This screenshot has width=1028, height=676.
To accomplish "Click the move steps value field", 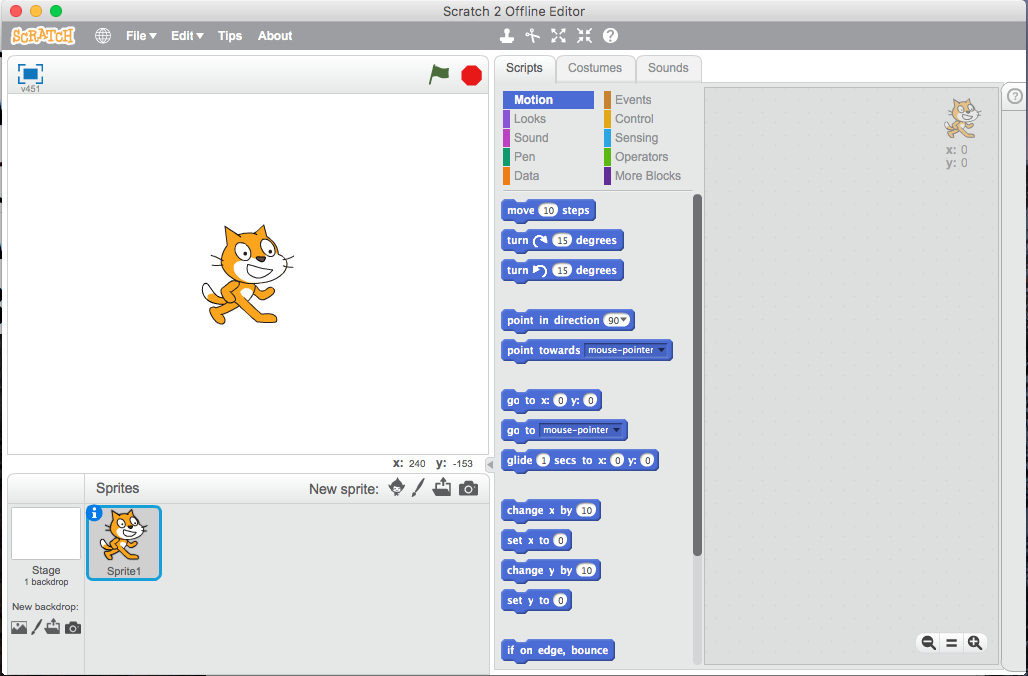I will click(548, 210).
